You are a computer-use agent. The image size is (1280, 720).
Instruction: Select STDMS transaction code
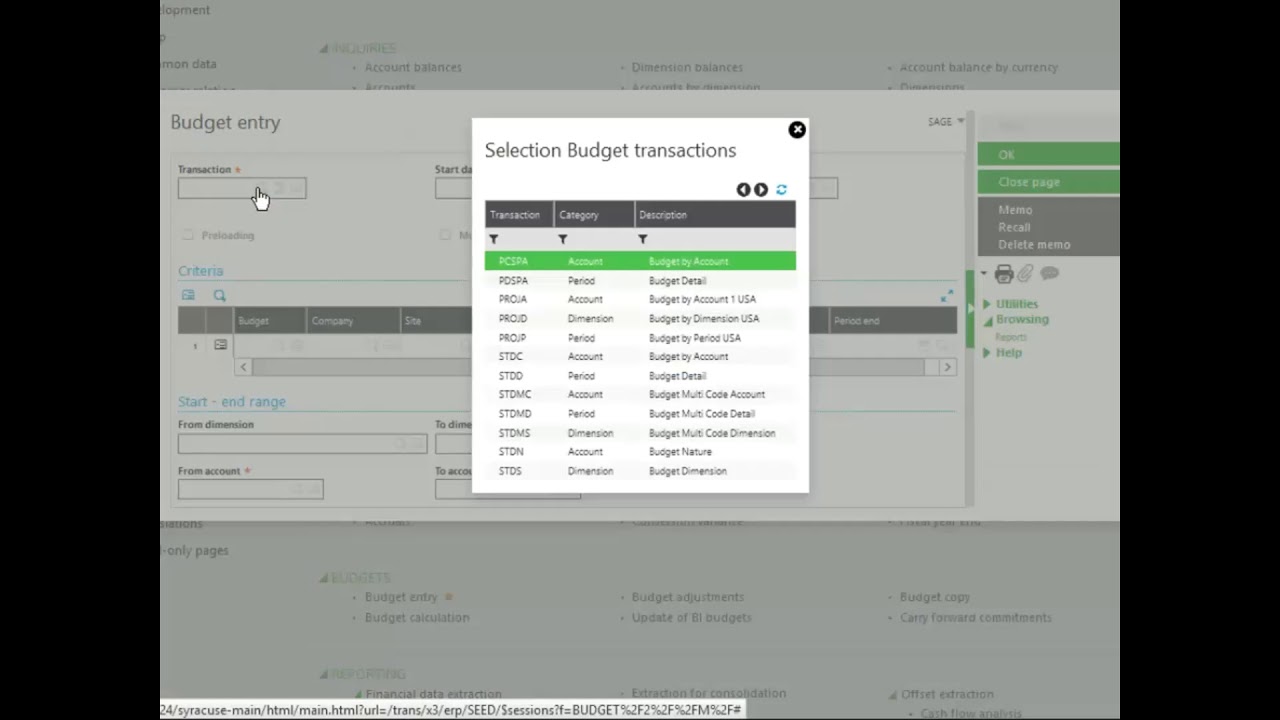pos(514,433)
